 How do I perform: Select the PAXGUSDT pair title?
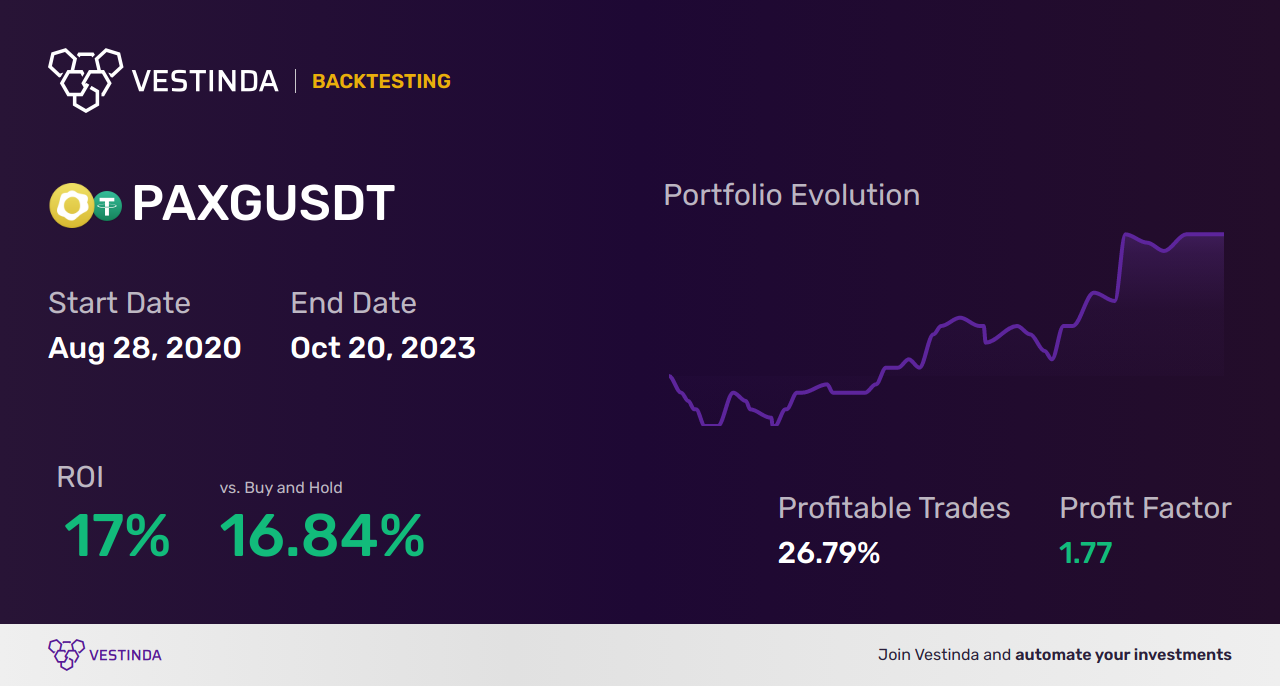tap(263, 204)
